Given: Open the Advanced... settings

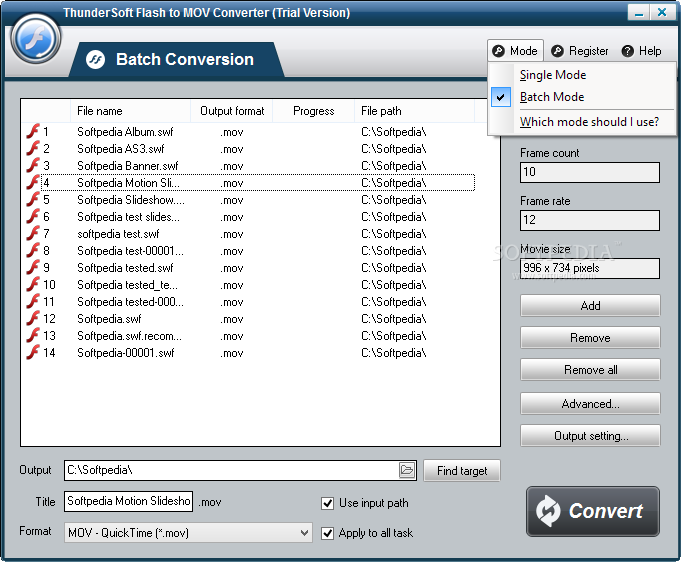Looking at the screenshot, I should click(x=590, y=404).
